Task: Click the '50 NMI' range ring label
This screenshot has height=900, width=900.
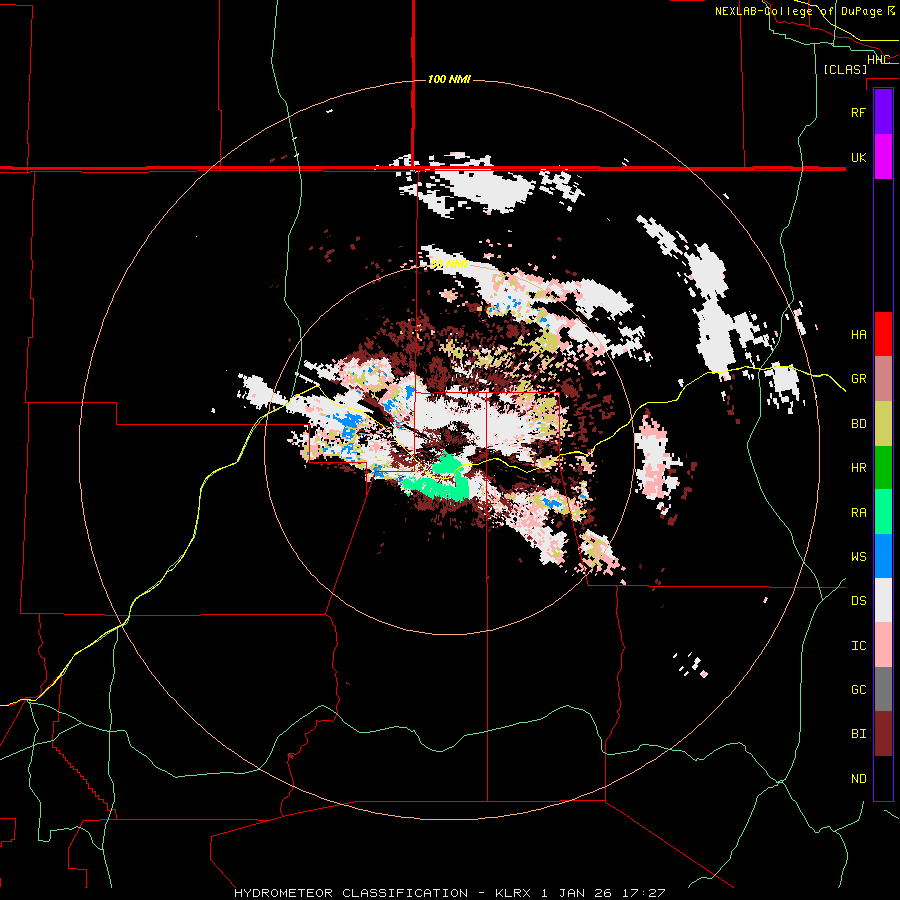Action: coord(449,265)
